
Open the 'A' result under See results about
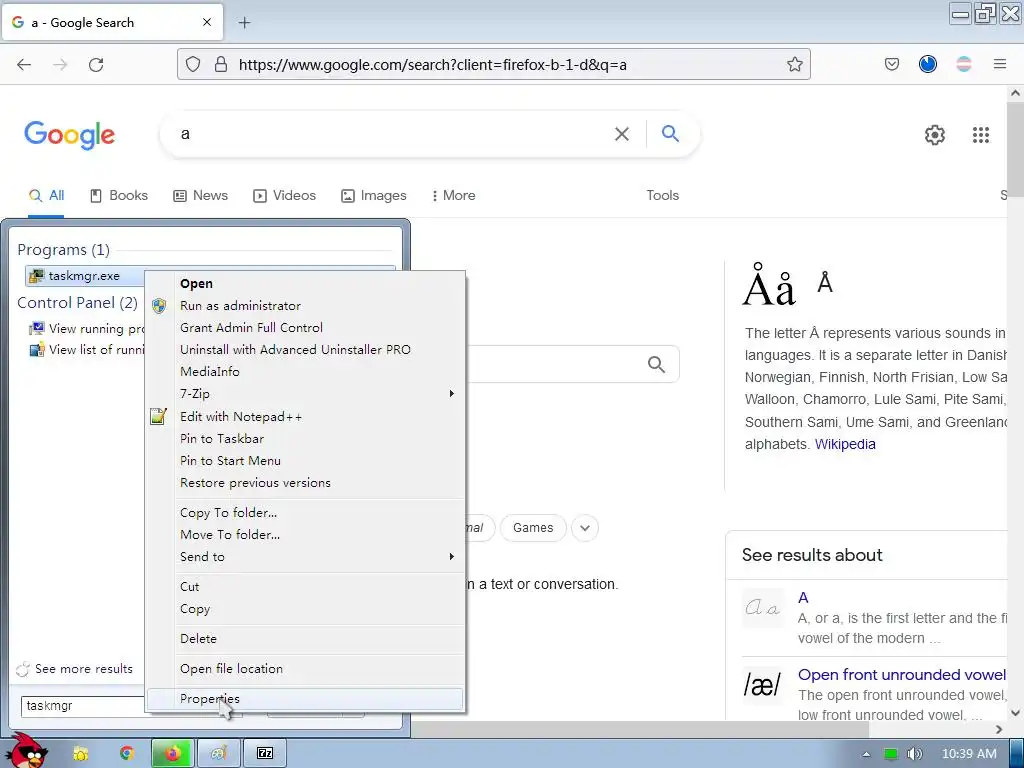point(803,598)
